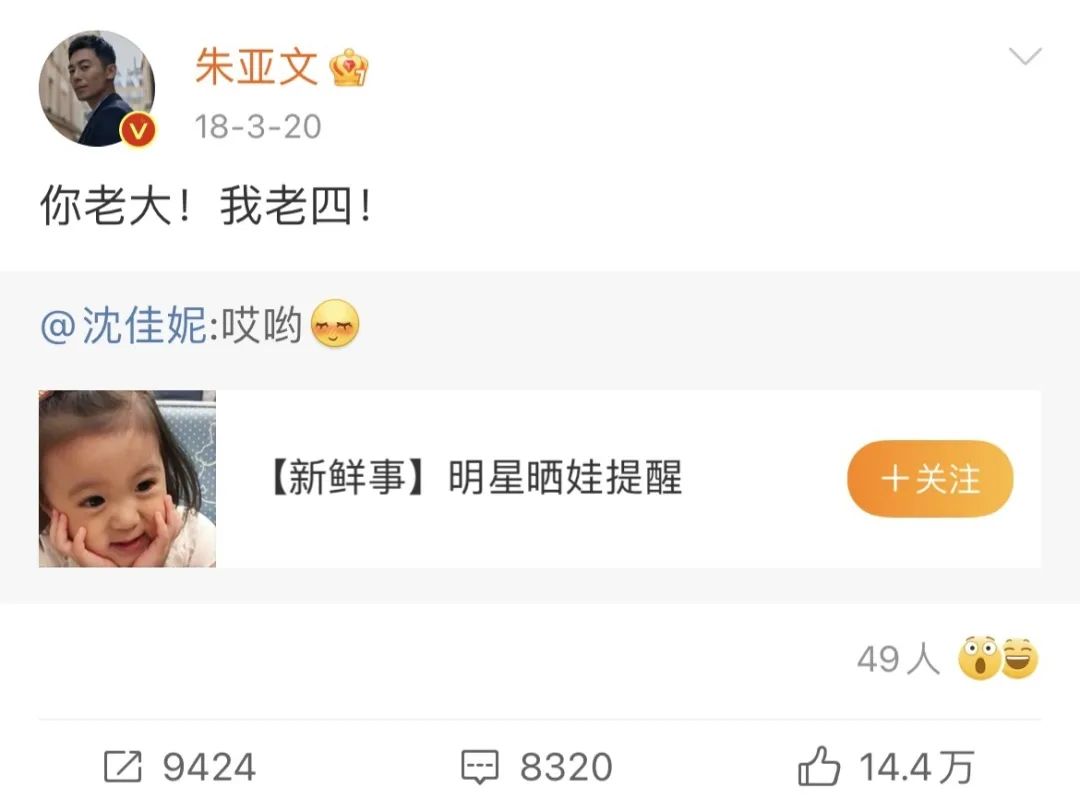The width and height of the screenshot is (1080, 800).
Task: Click the blushing emoji in quoted post
Action: [x=335, y=324]
